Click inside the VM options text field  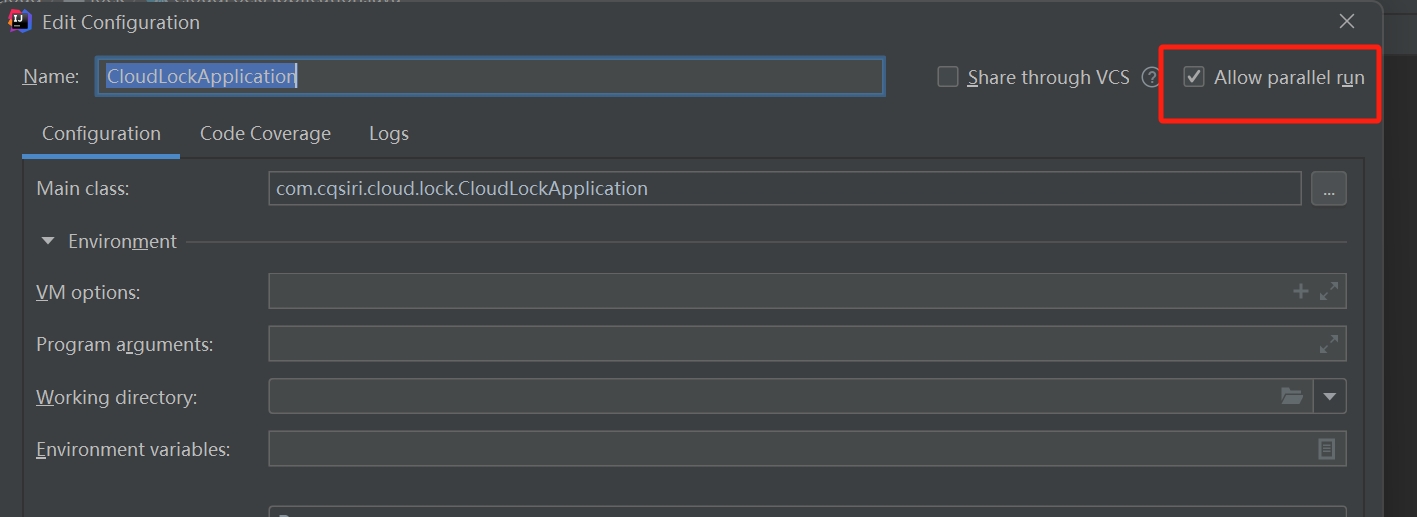(770, 291)
